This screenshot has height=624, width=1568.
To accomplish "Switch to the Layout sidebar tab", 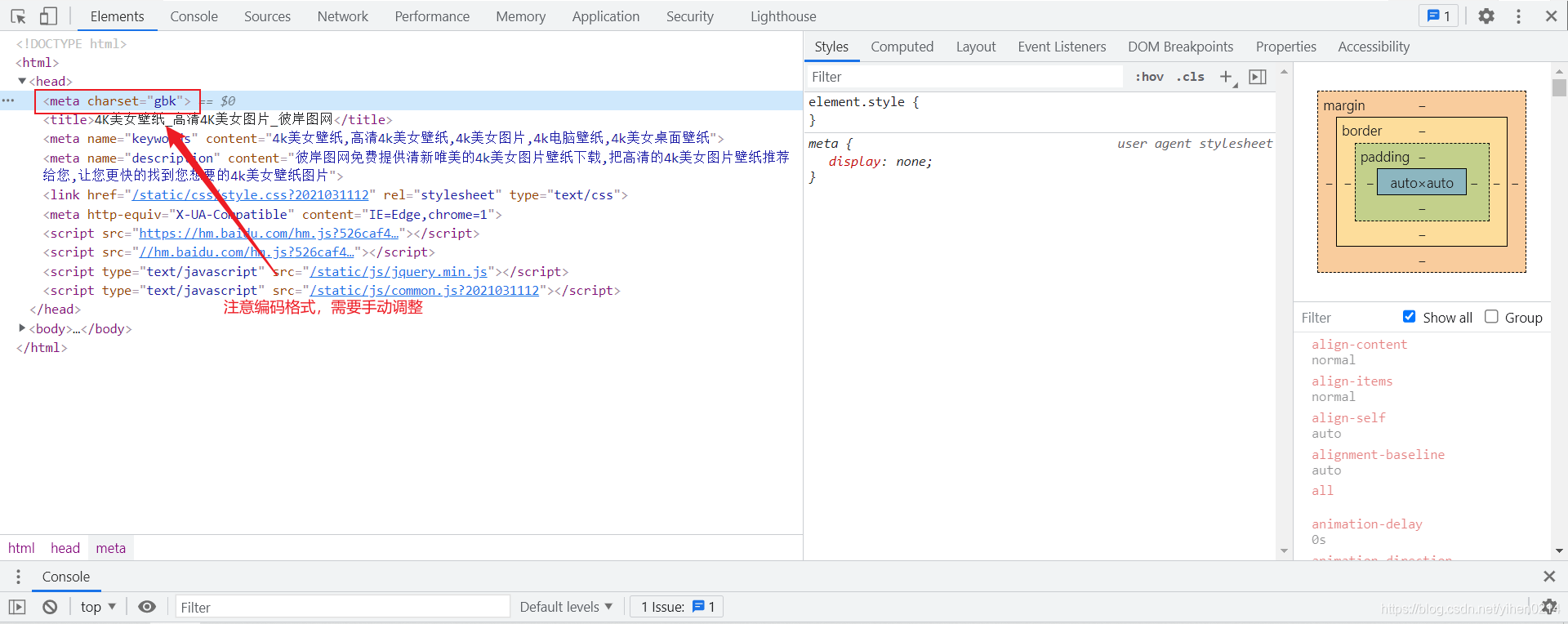I will 976,47.
